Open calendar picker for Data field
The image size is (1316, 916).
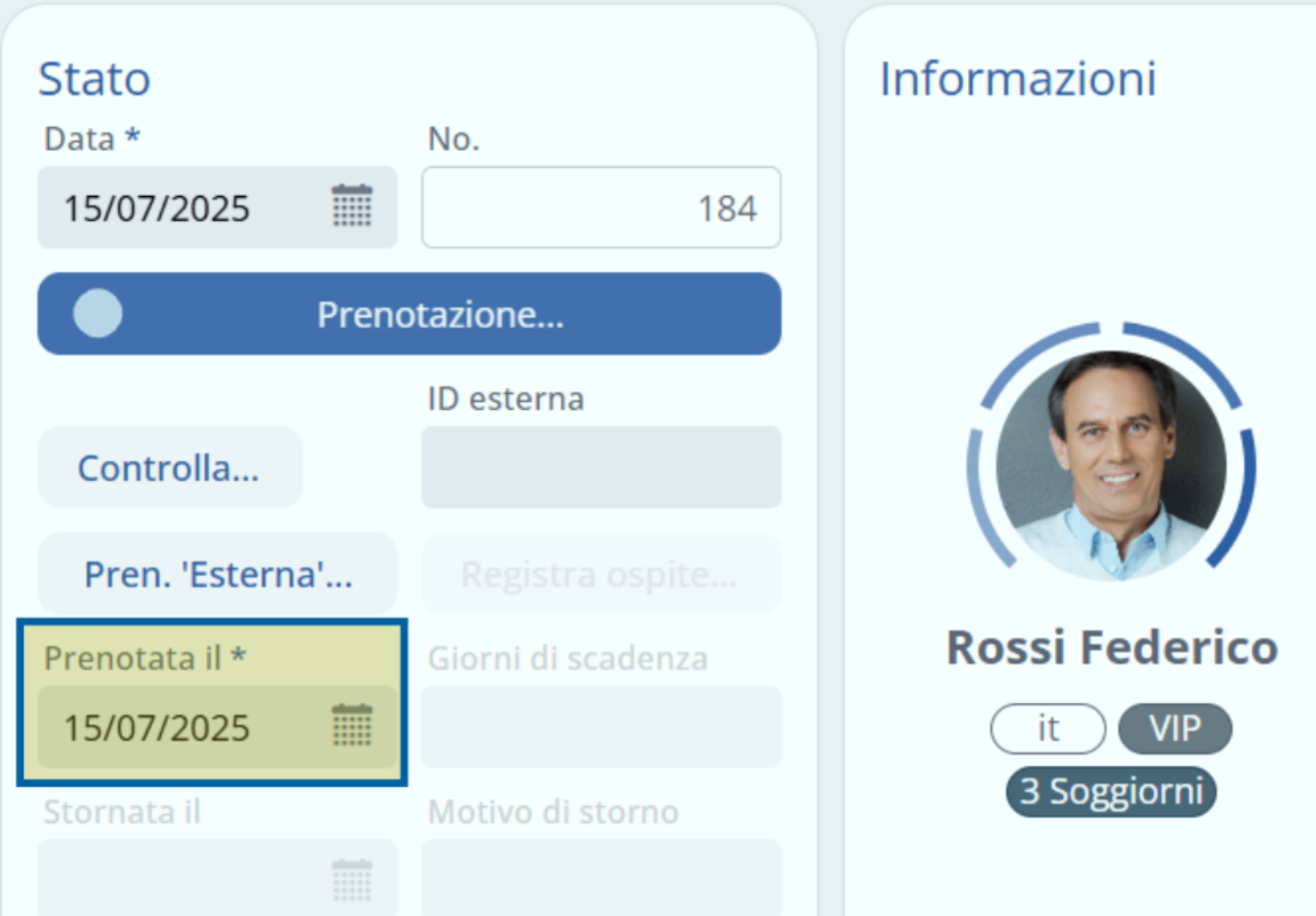(x=352, y=207)
